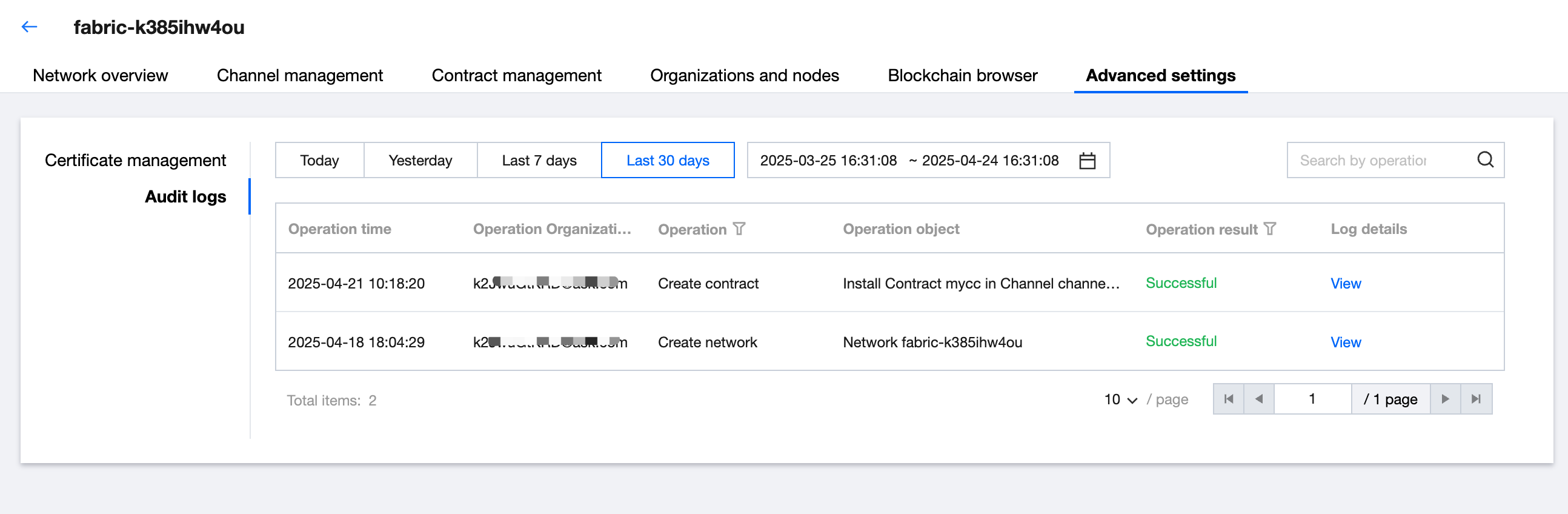Open the Operation column filter icon
Viewport: 1568px width, 514px height.
740,229
